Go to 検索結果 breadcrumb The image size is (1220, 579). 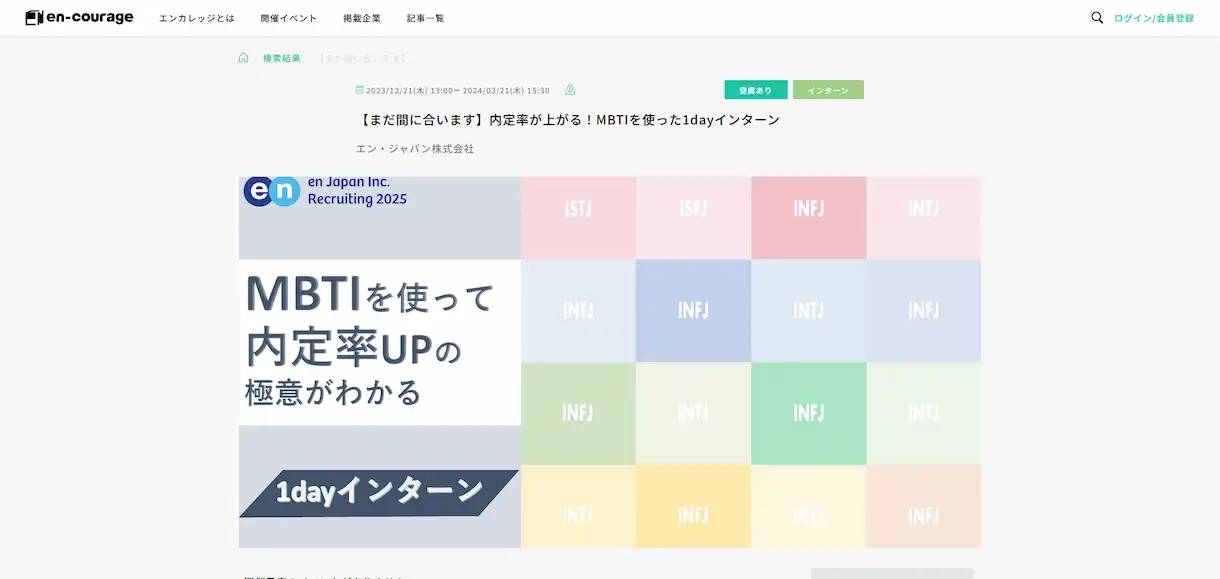click(x=282, y=58)
